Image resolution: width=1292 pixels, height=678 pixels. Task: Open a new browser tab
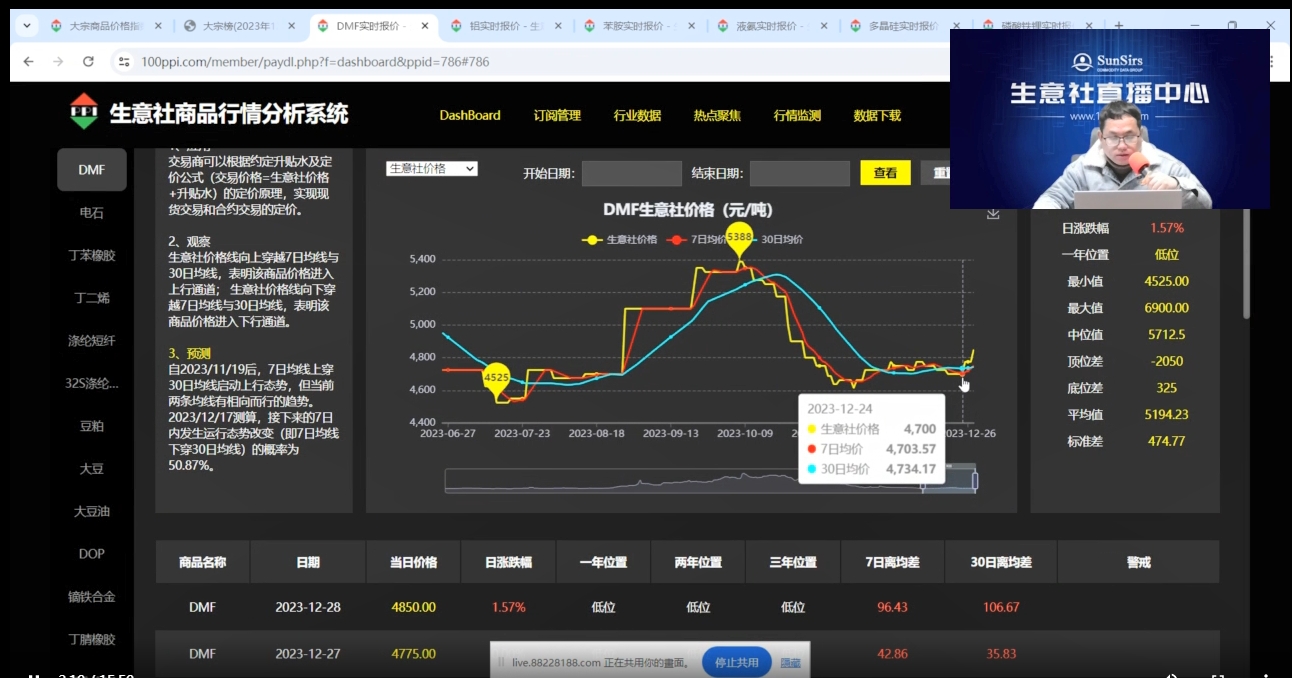[x=1118, y=26]
